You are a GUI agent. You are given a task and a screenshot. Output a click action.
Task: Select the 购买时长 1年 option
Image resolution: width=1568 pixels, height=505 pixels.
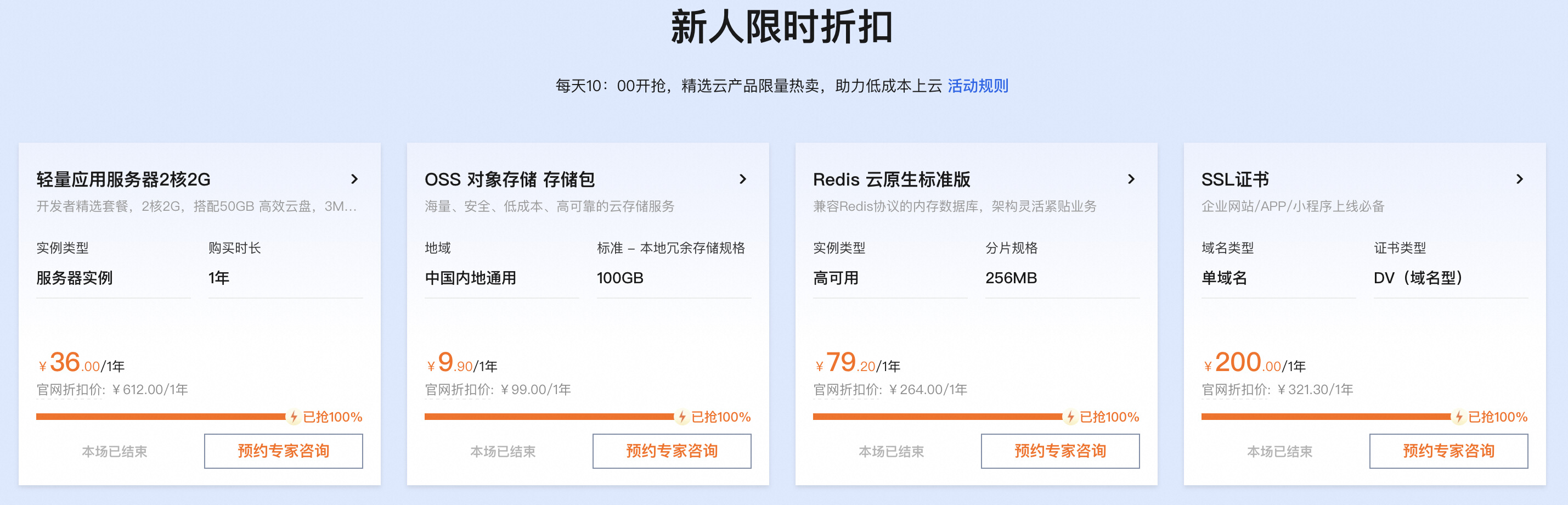(x=285, y=278)
